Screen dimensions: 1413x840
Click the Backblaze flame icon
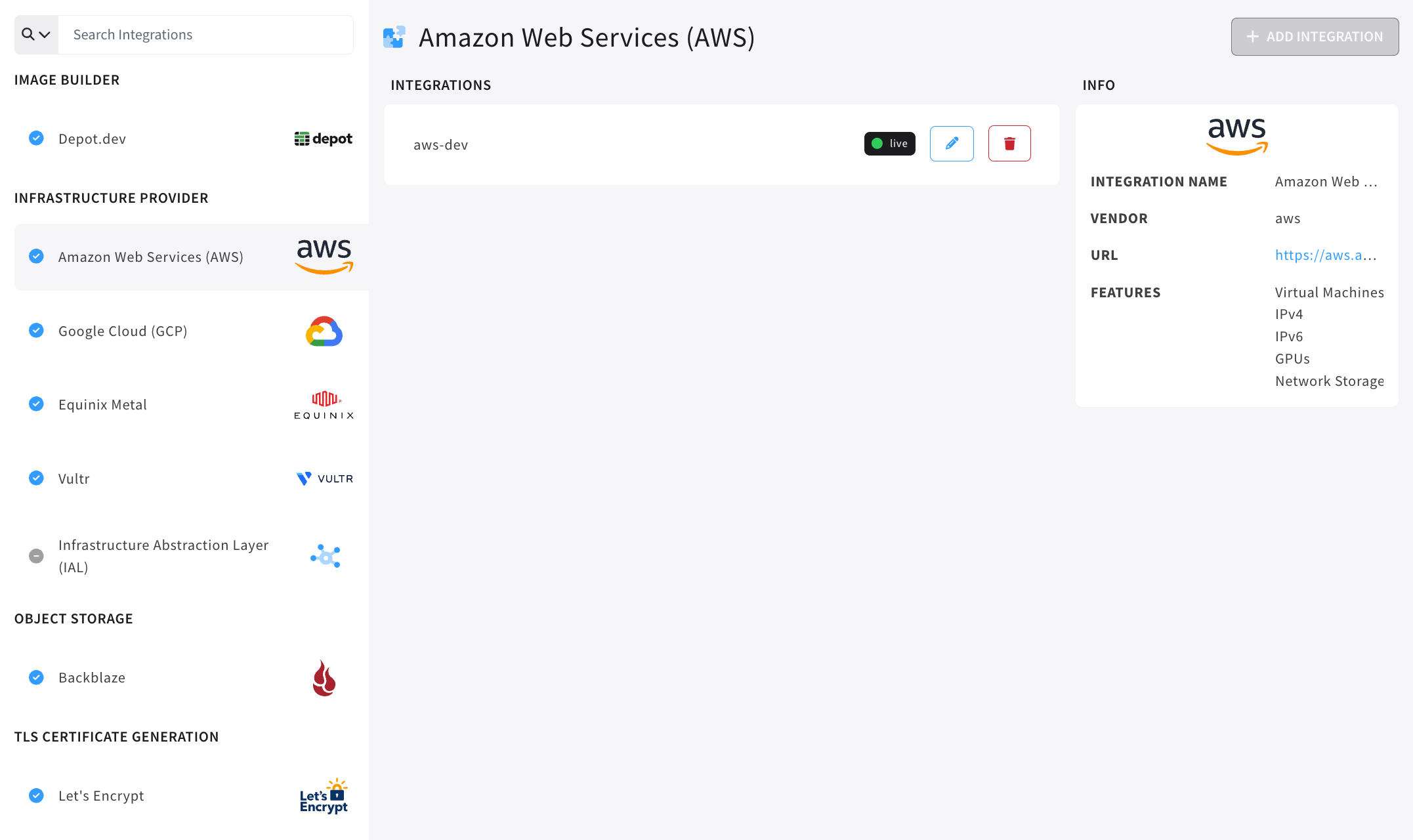323,678
